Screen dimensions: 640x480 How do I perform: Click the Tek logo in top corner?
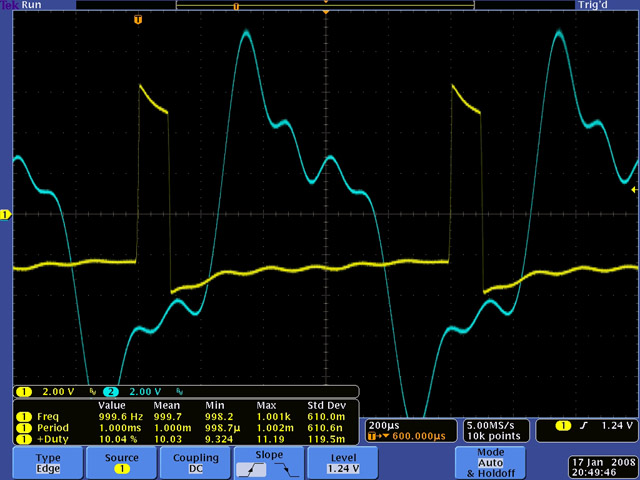point(7,6)
